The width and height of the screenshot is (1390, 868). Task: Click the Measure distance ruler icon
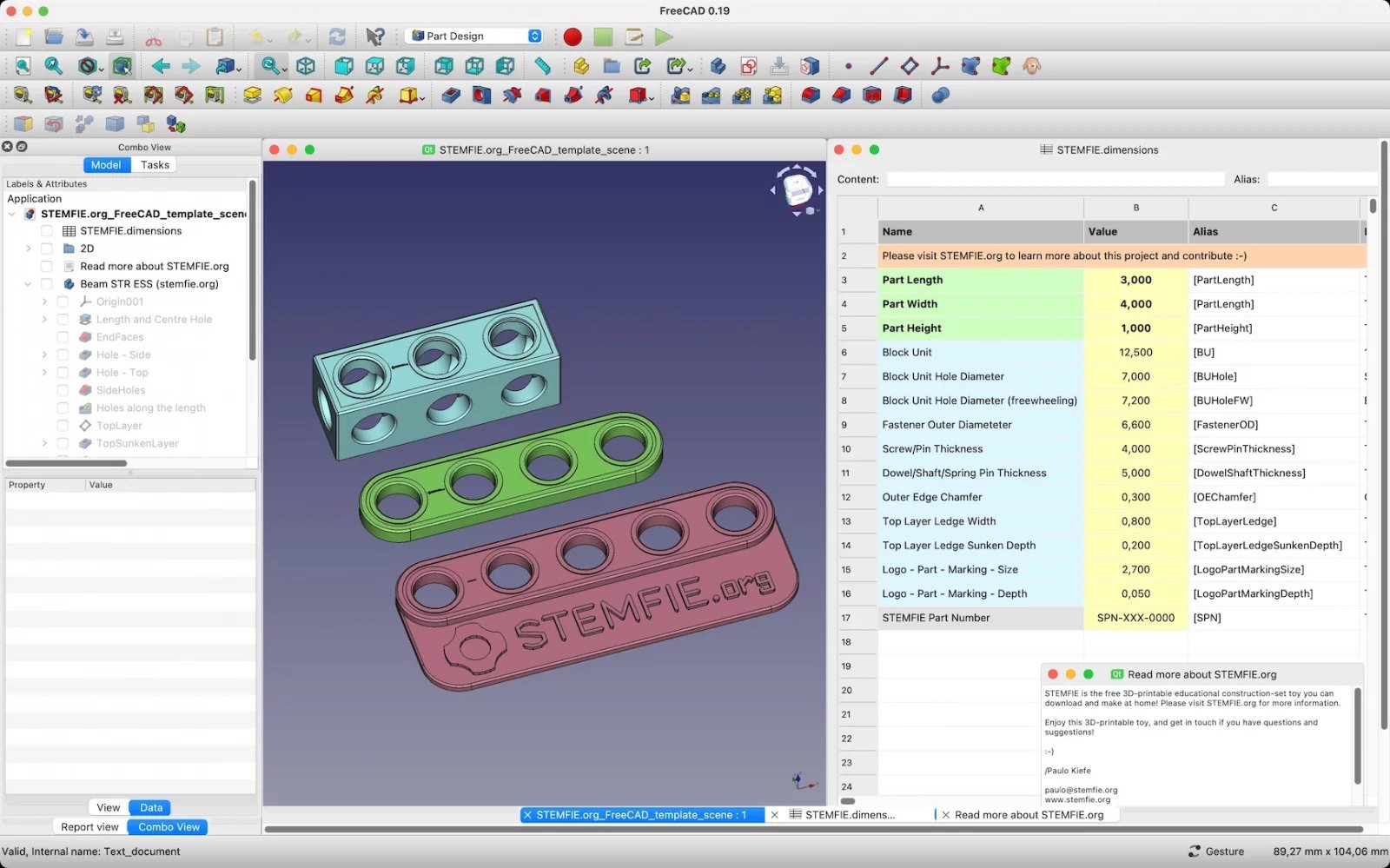[x=542, y=66]
